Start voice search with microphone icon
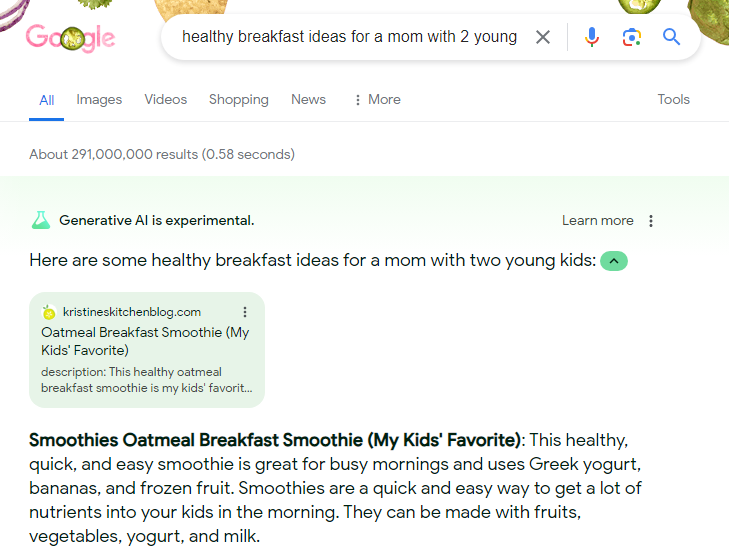This screenshot has height=551, width=729. coord(592,37)
